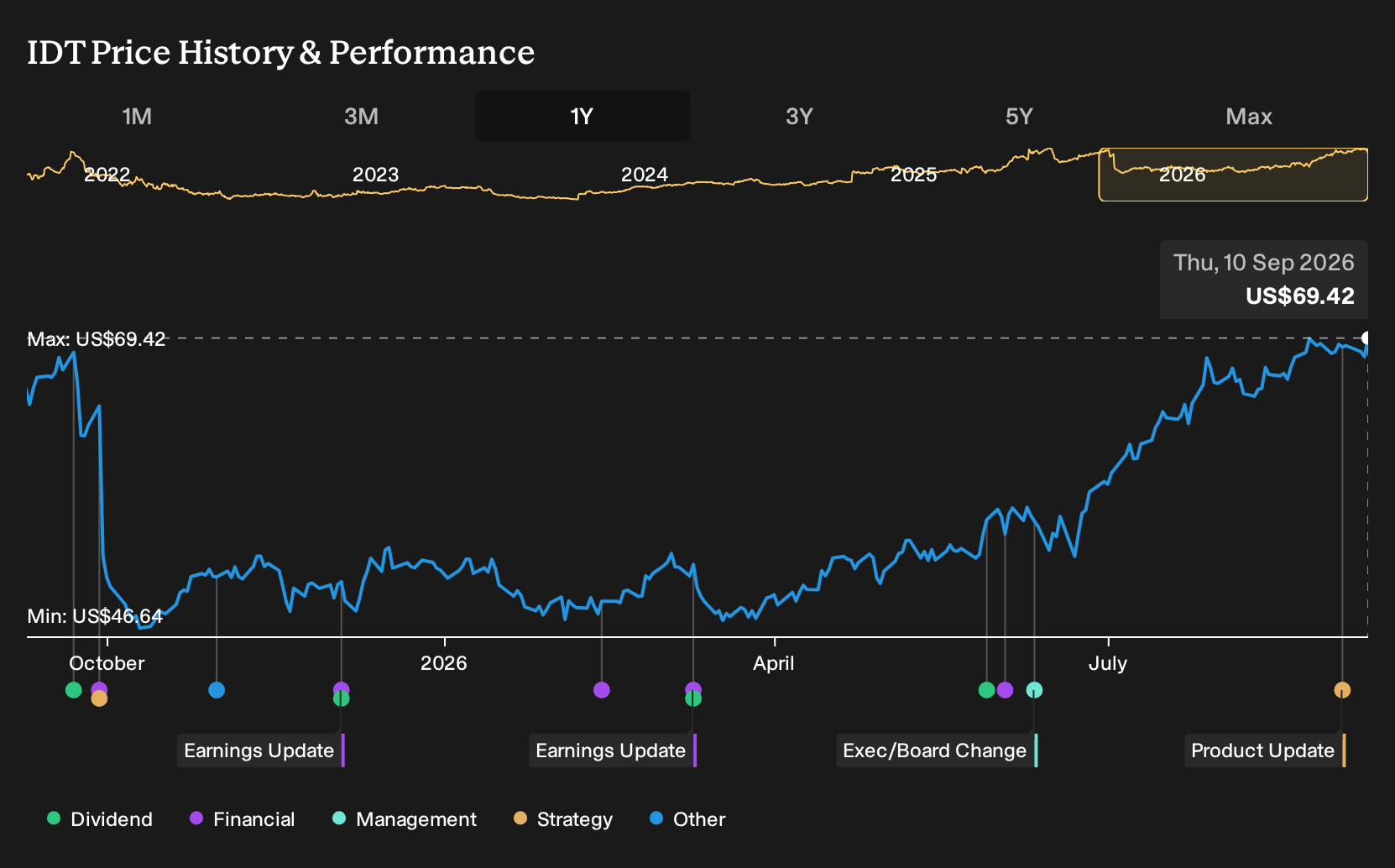The image size is (1395, 868).
Task: Show the Max time range
Action: (x=1249, y=116)
